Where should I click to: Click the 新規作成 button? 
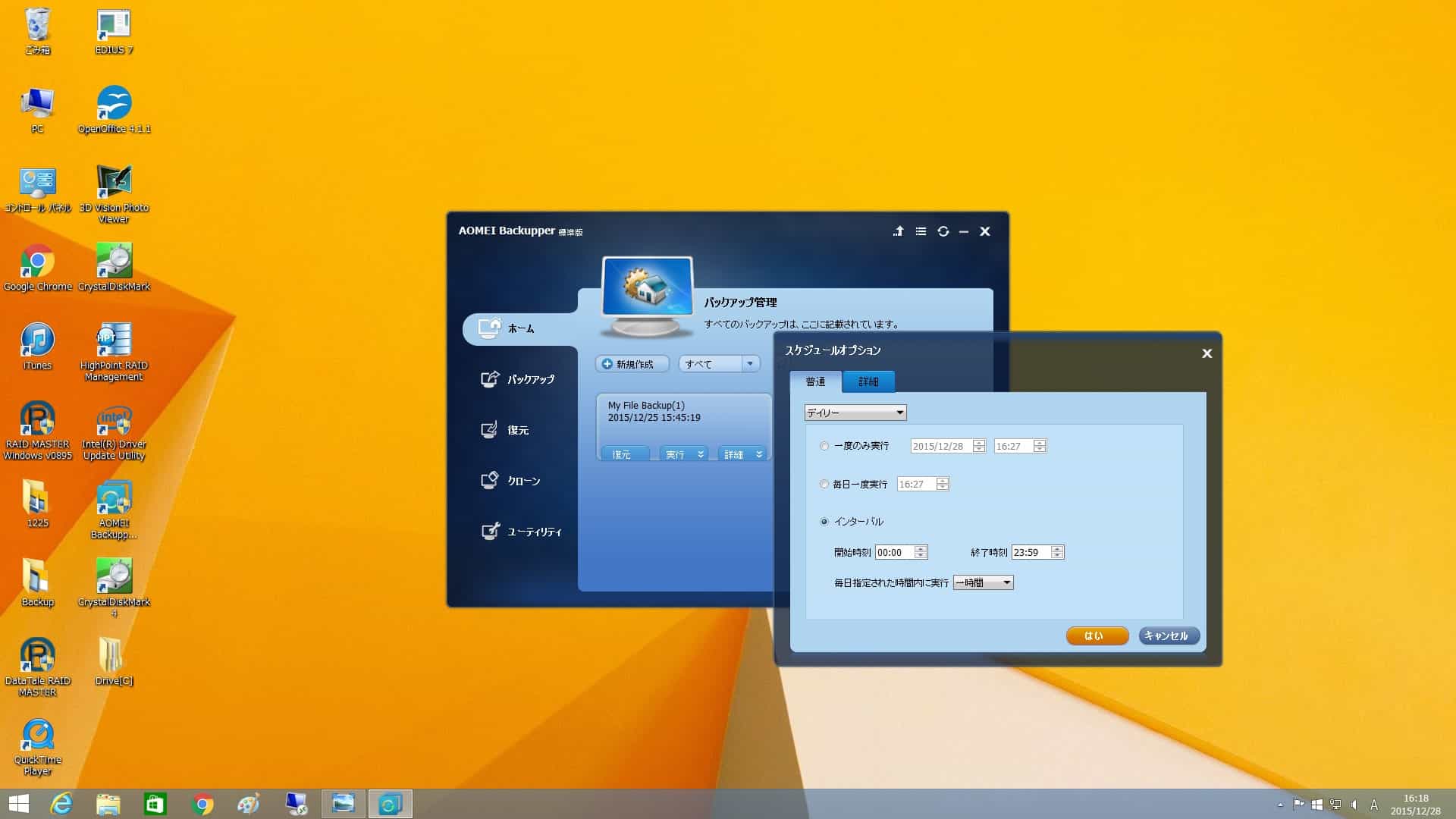pyautogui.click(x=632, y=364)
